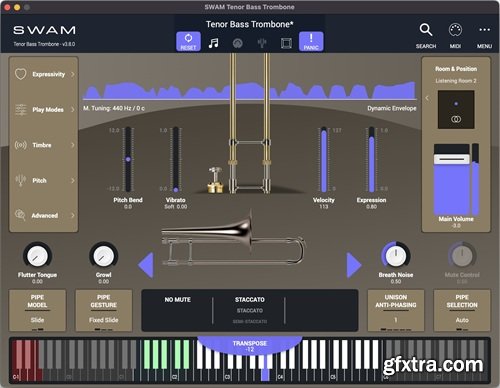This screenshot has height=388, width=500.
Task: Open the Pipe Model selector
Action: 37,310
